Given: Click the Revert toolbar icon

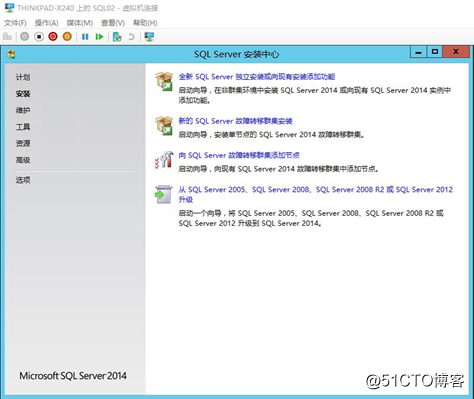Looking at the screenshot, I should tap(131, 37).
